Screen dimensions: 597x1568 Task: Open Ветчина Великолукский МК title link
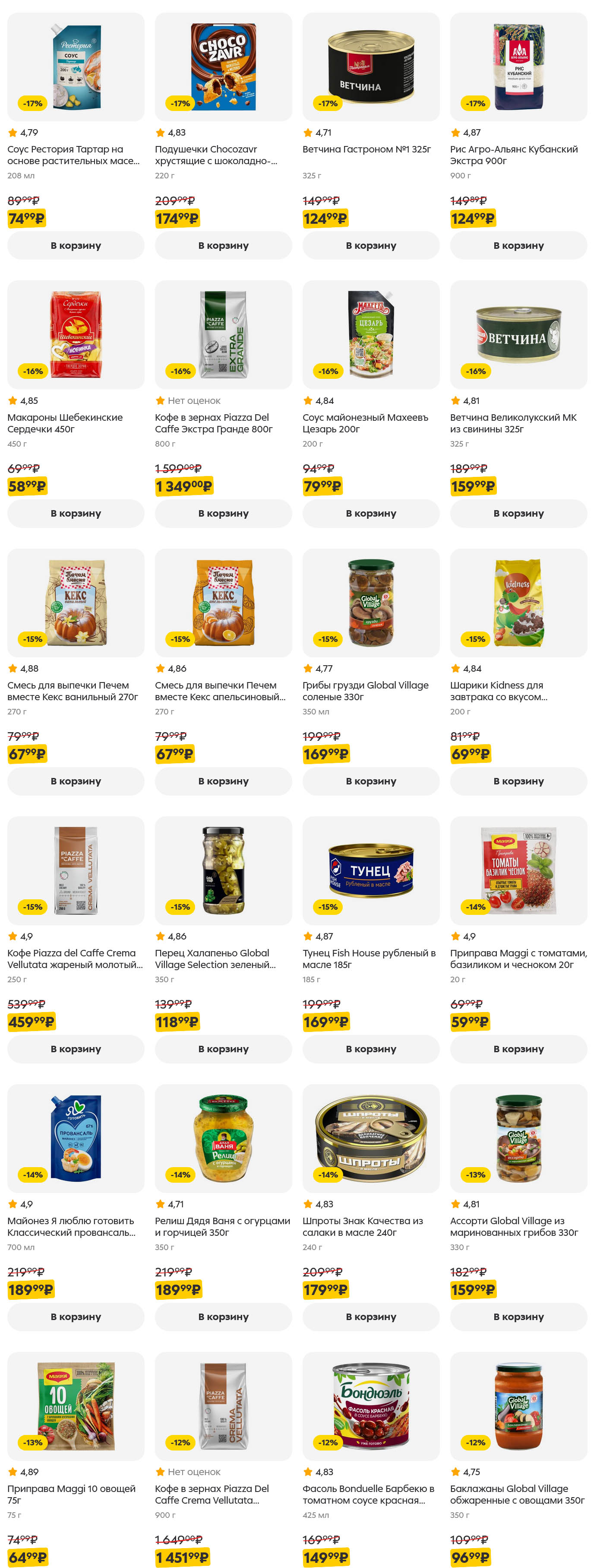click(513, 423)
